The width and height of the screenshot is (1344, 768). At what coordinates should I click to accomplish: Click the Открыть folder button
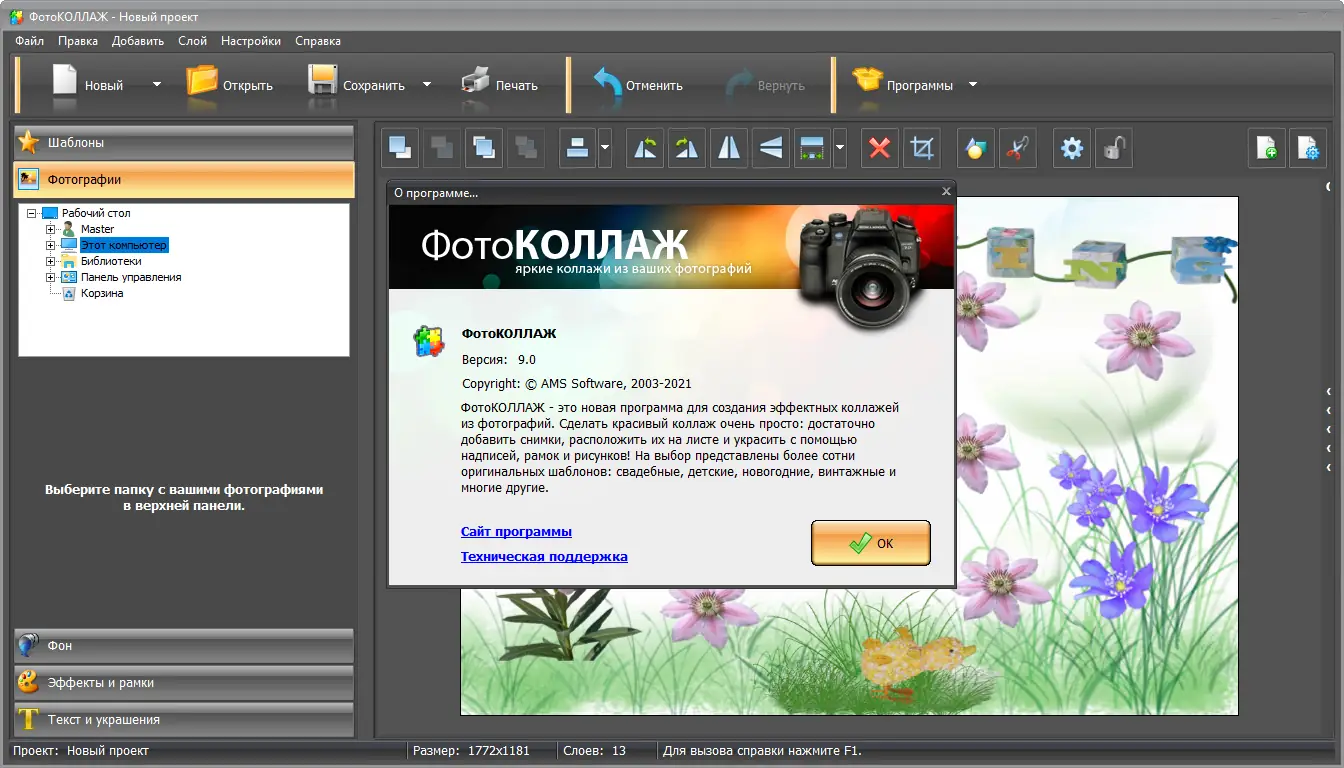point(230,84)
